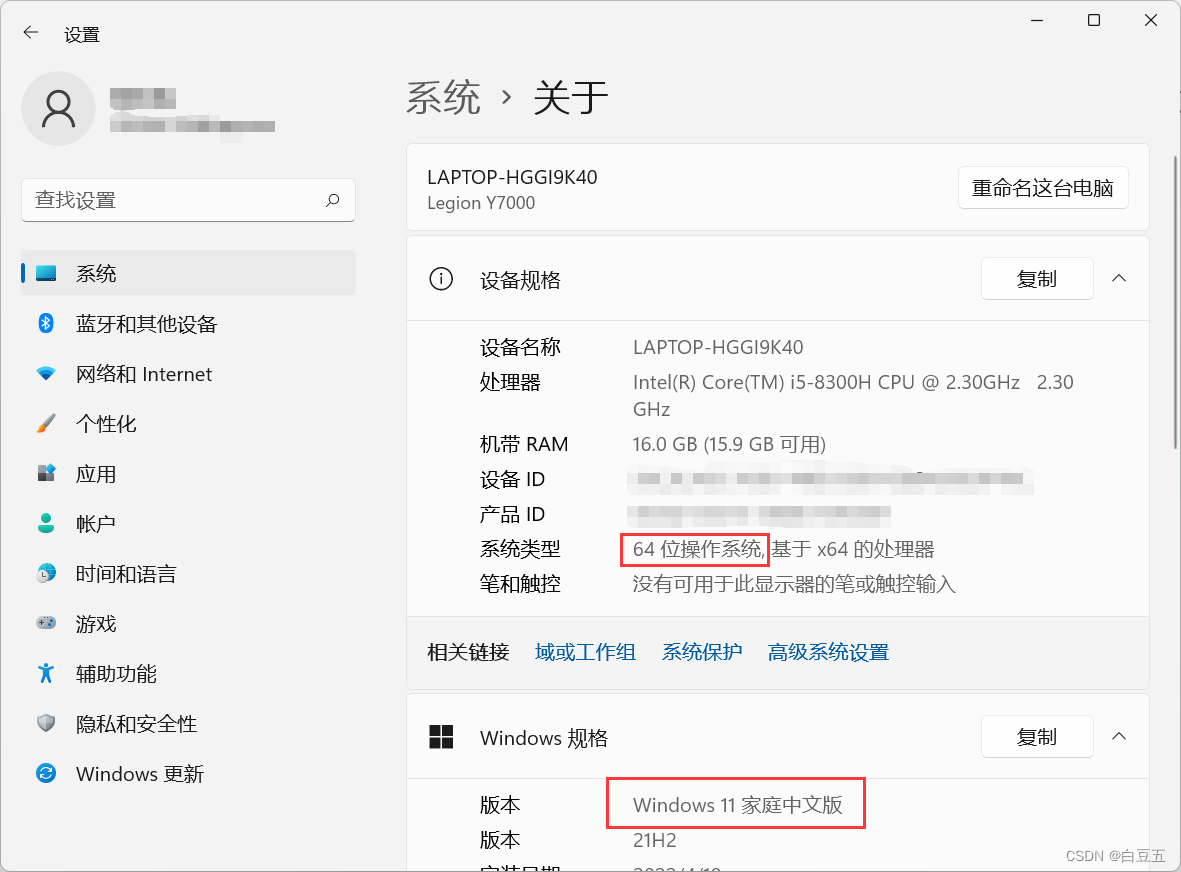This screenshot has width=1181, height=872.
Task: Click the vertical scrollbar on right edge
Action: [1175, 301]
